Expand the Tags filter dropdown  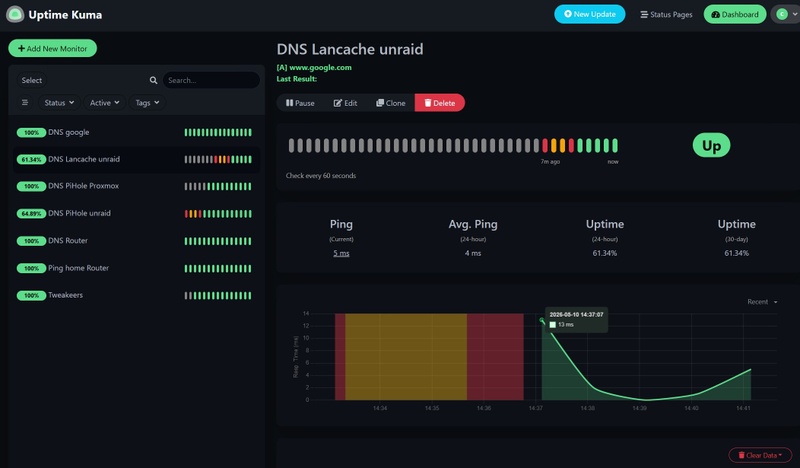pyautogui.click(x=147, y=103)
